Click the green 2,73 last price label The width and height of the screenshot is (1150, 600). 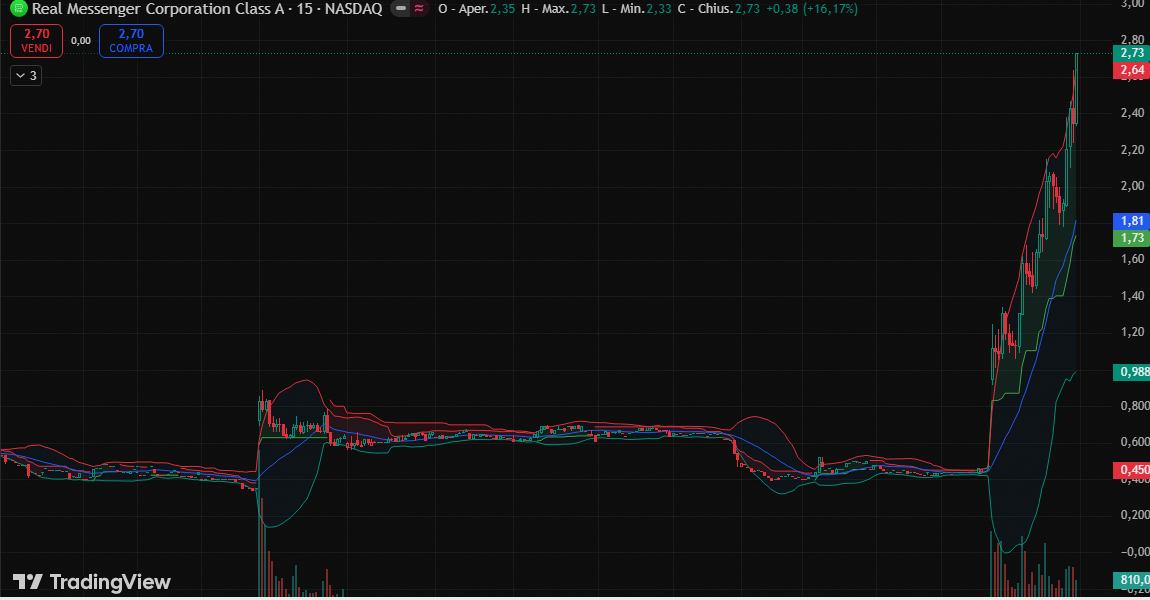click(x=1131, y=53)
